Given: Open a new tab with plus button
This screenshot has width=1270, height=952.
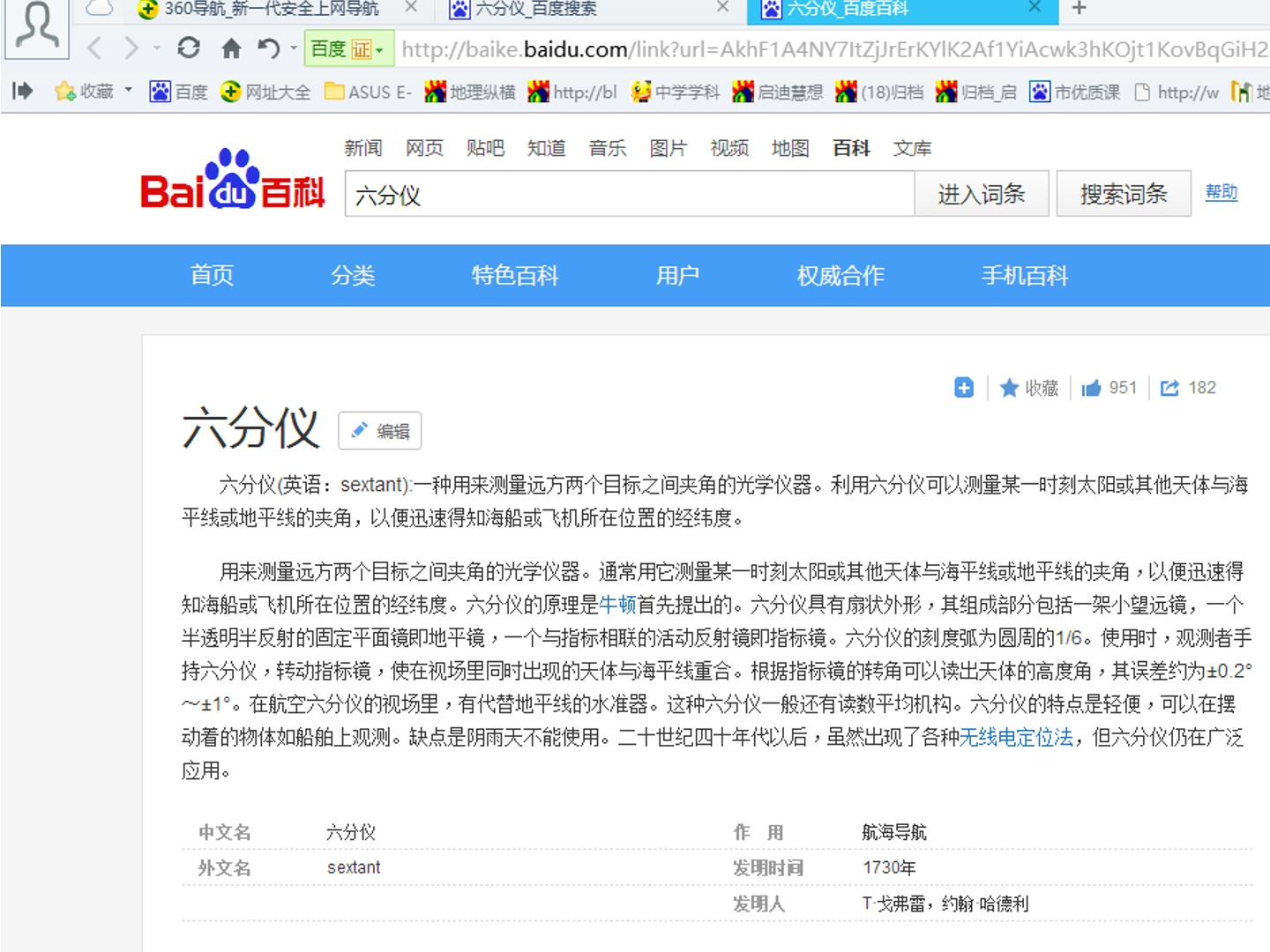Looking at the screenshot, I should tap(1079, 9).
